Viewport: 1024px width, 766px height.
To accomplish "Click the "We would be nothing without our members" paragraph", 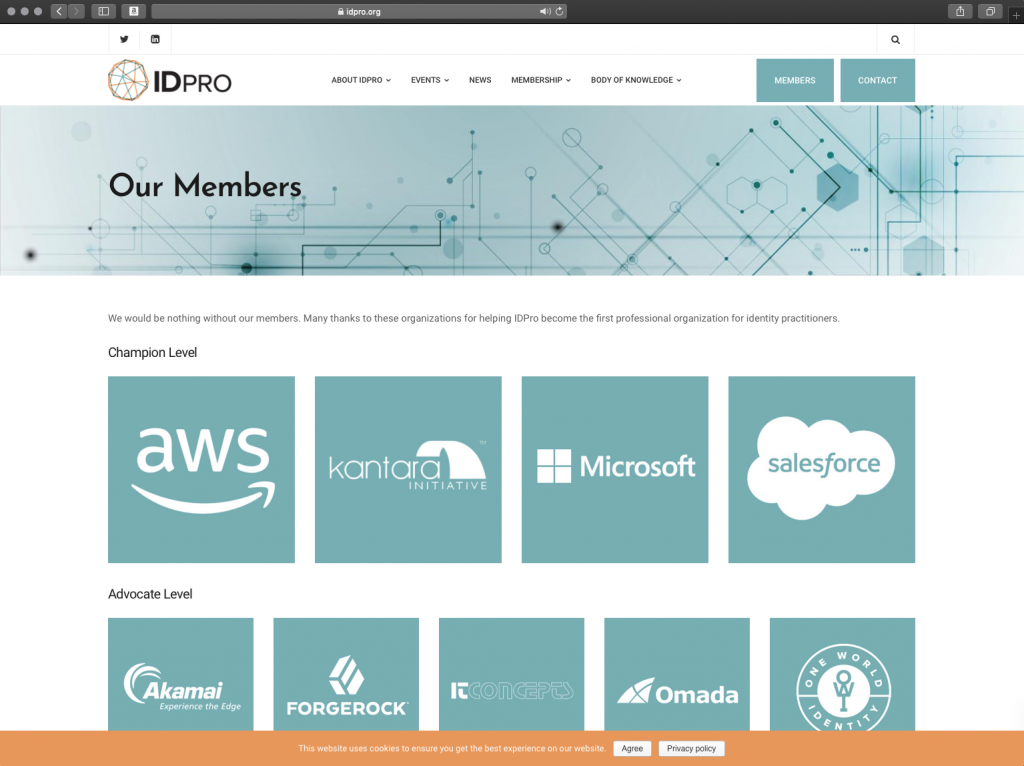I will (x=473, y=319).
